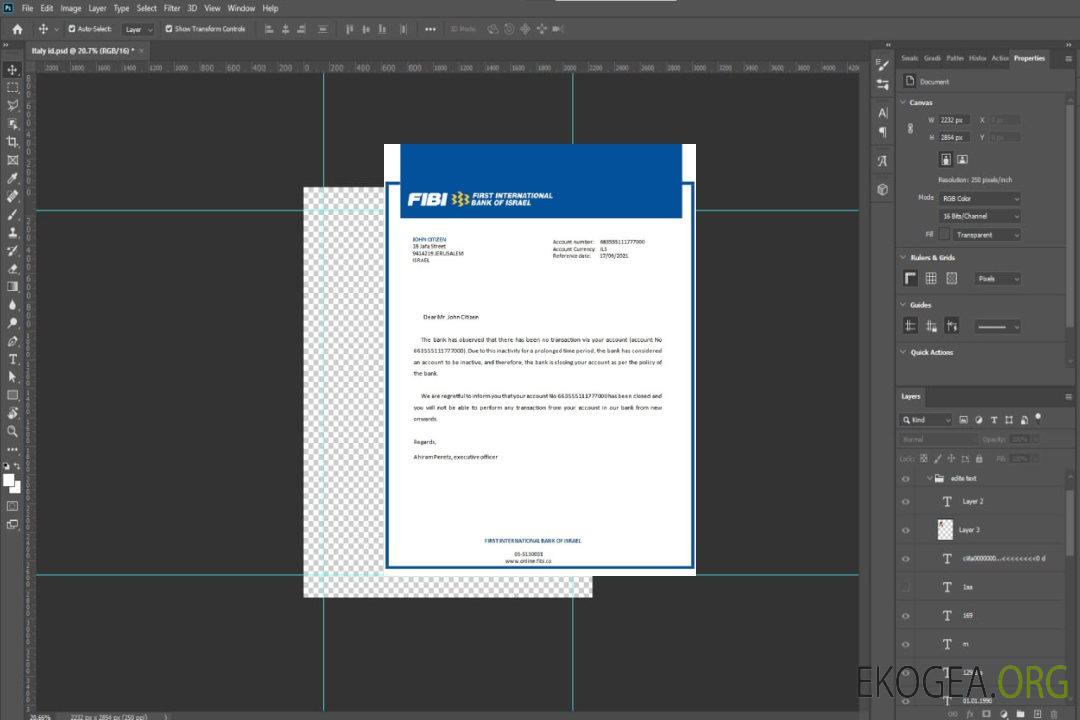Viewport: 1080px width, 720px height.
Task: Select the Rectangular Marquee tool
Action: pyautogui.click(x=13, y=88)
